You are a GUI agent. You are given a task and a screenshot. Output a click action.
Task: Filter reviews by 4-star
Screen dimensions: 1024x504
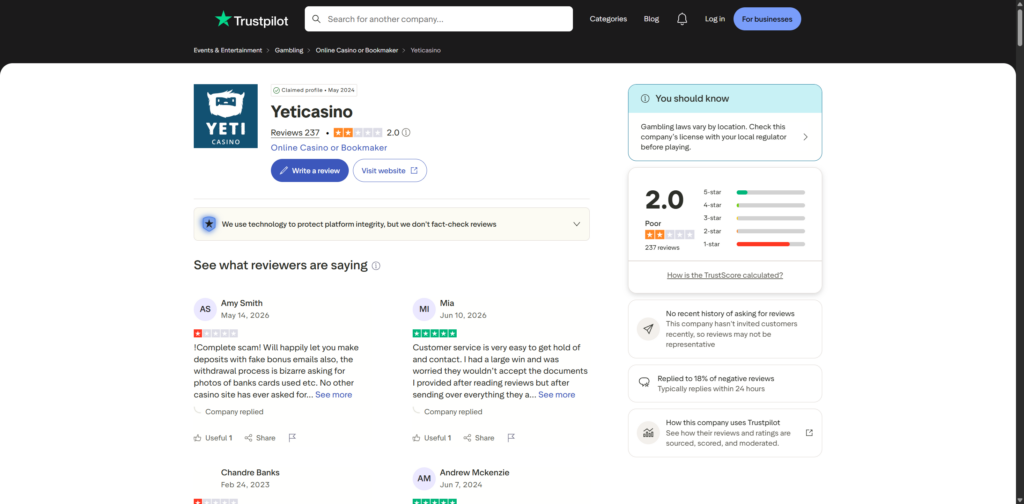(754, 205)
